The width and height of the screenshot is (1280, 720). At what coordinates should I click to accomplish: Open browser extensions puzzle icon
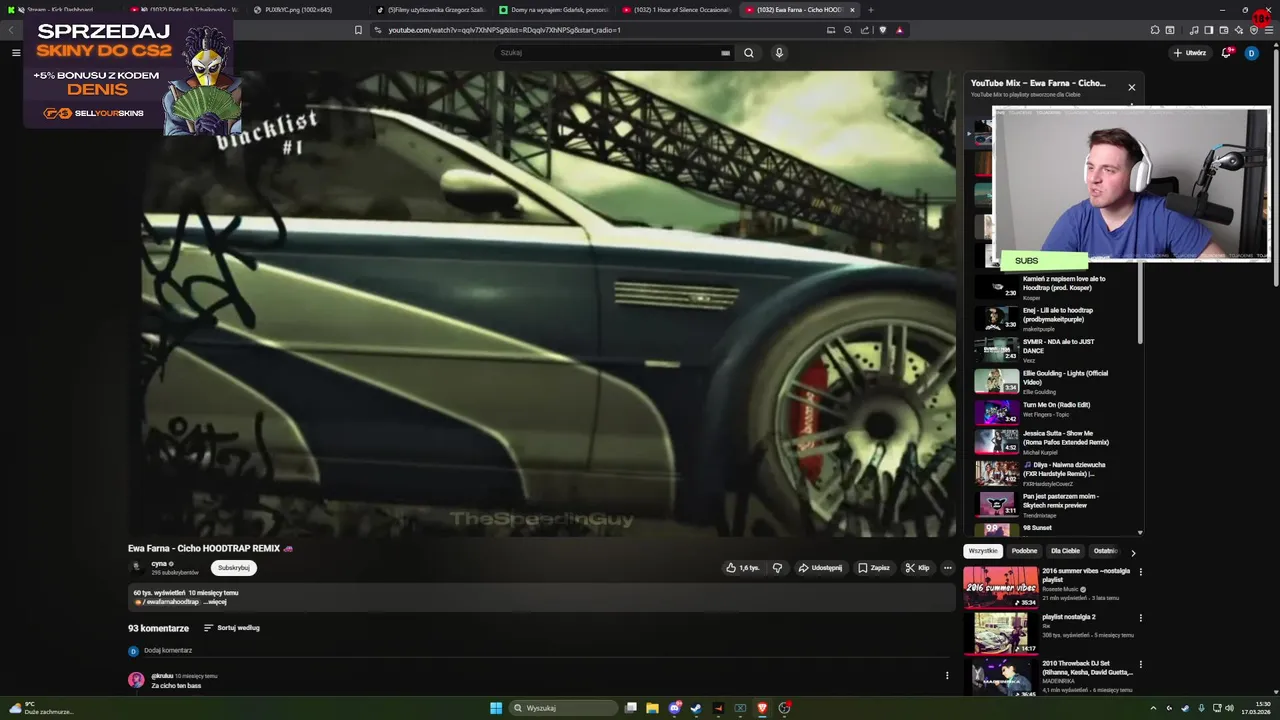1155,30
